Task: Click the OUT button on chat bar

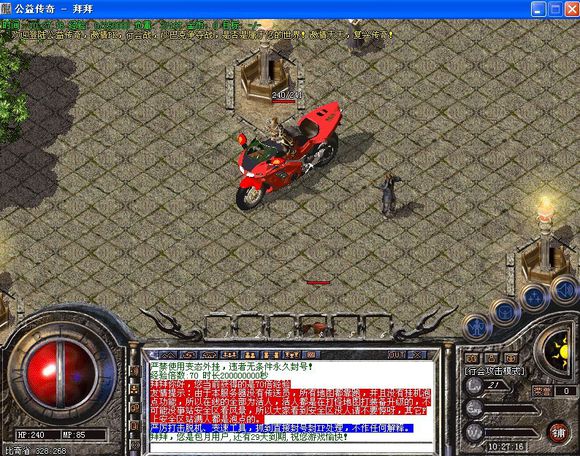Action: 397,355
